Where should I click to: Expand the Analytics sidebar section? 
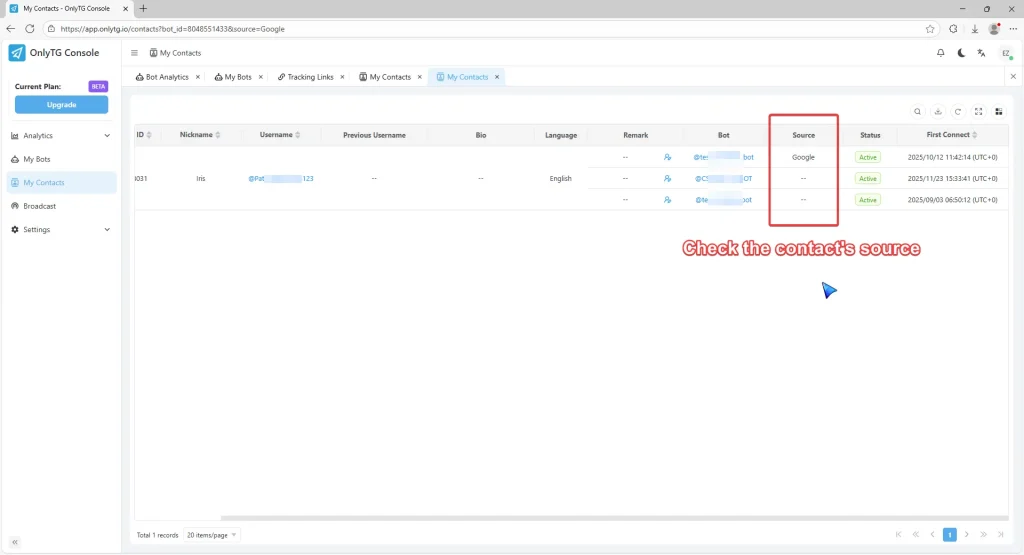(x=61, y=136)
